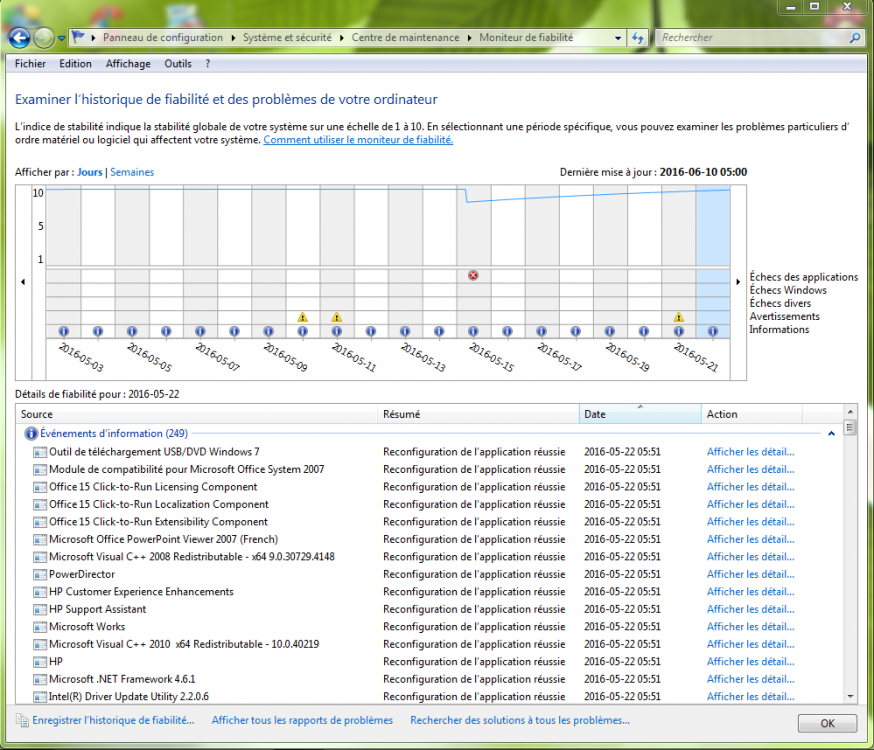The image size is (874, 750).
Task: Click the Résumé column header
Action: point(478,414)
